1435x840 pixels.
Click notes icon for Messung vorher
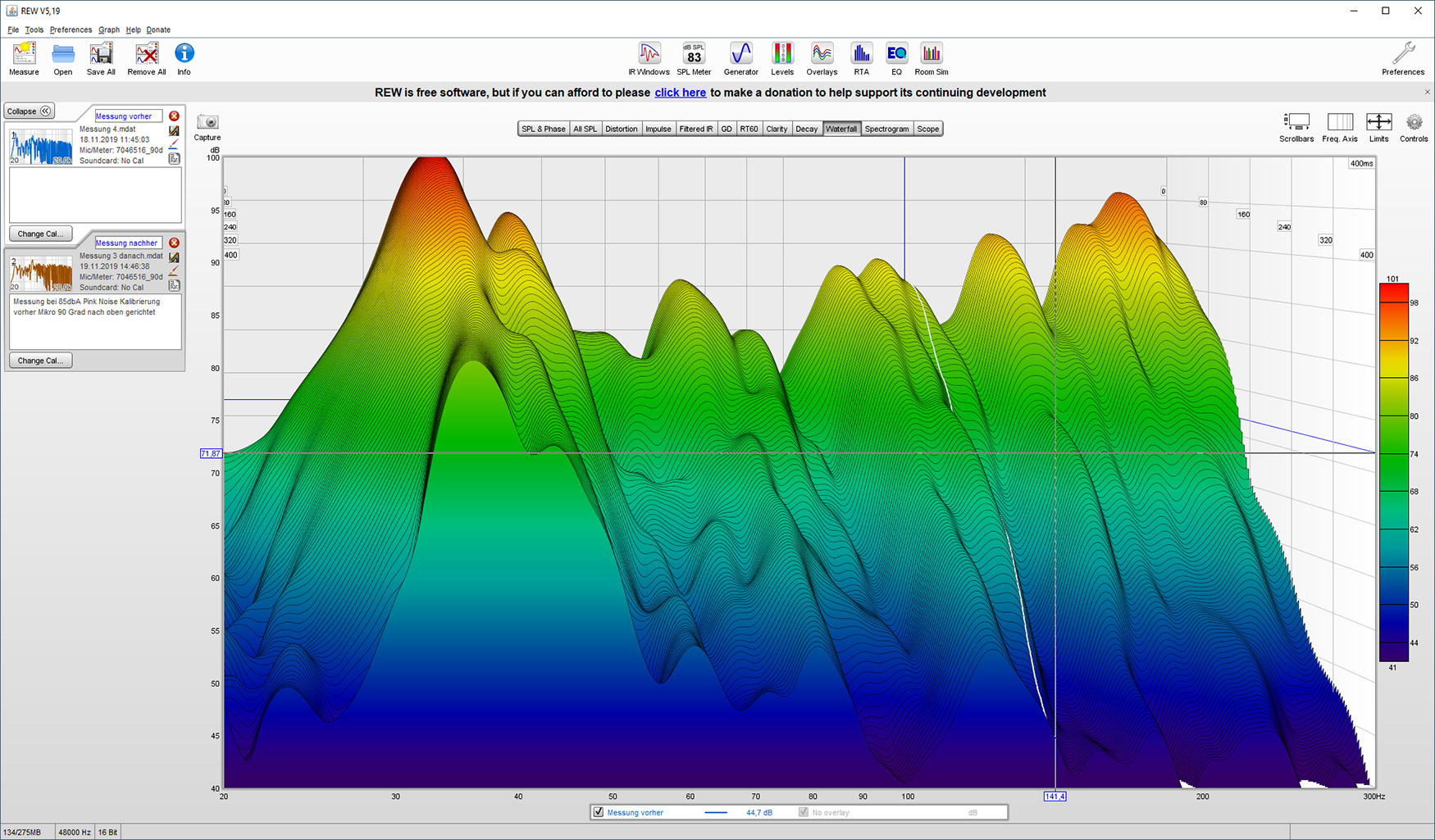[174, 158]
